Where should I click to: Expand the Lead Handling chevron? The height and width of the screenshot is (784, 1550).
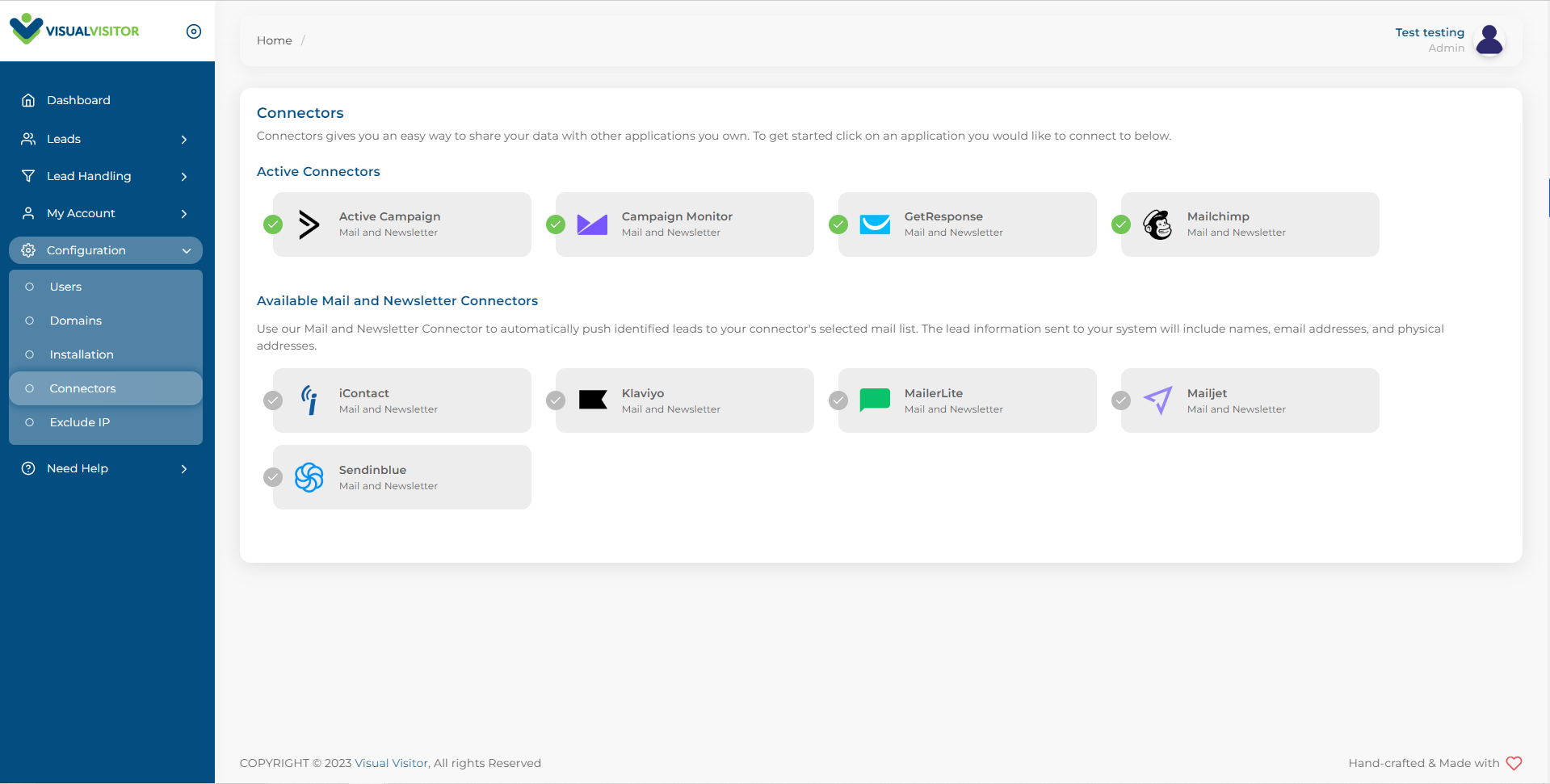tap(184, 177)
